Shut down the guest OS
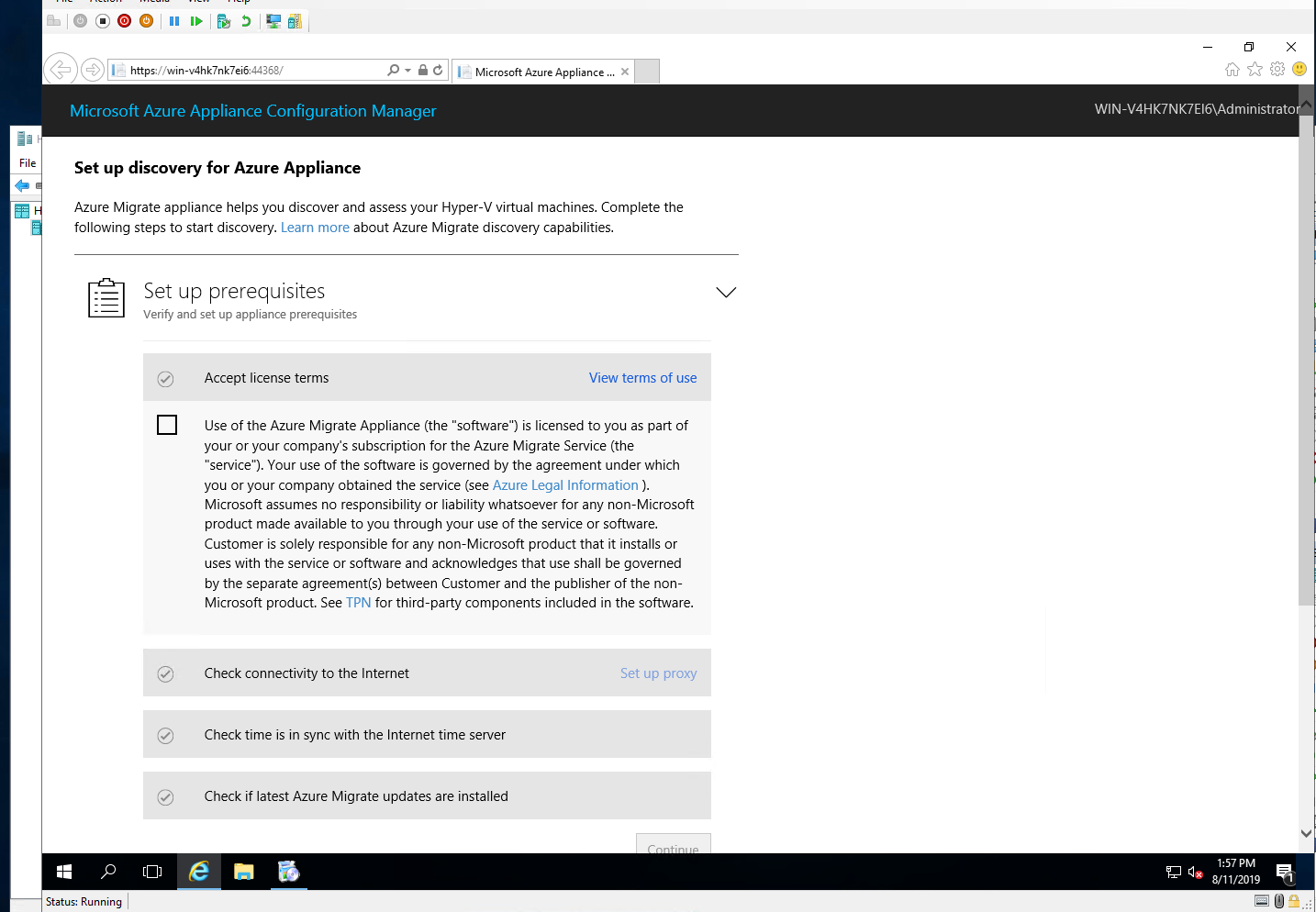The image size is (1316, 912). 124,20
